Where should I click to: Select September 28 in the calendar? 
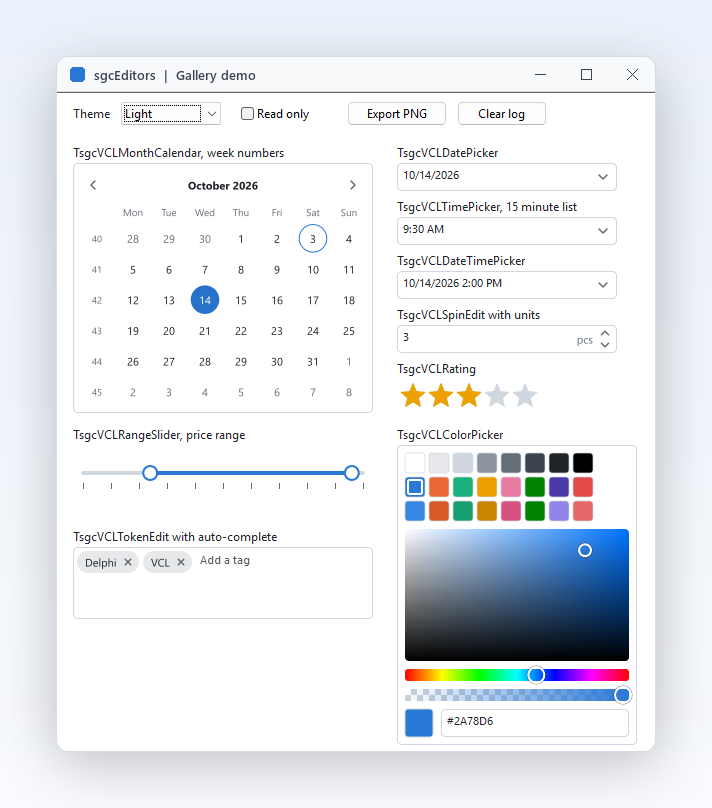[x=133, y=239]
